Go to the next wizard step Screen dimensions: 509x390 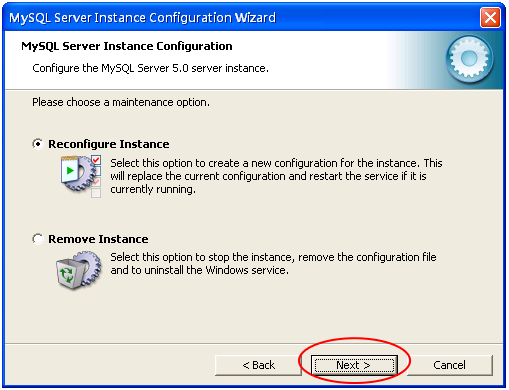point(354,365)
